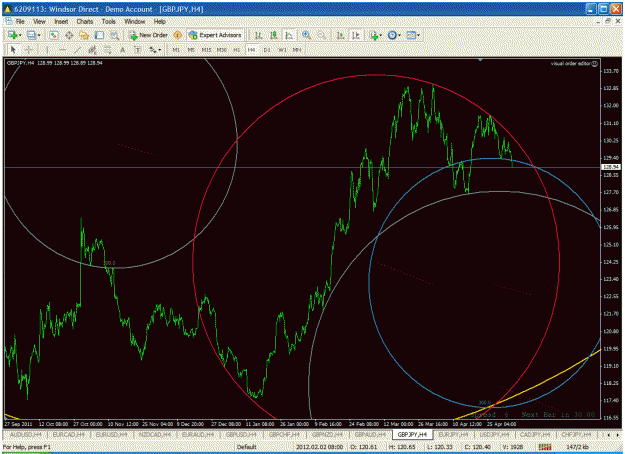Select the vertical line drawing tool

[x=47, y=50]
